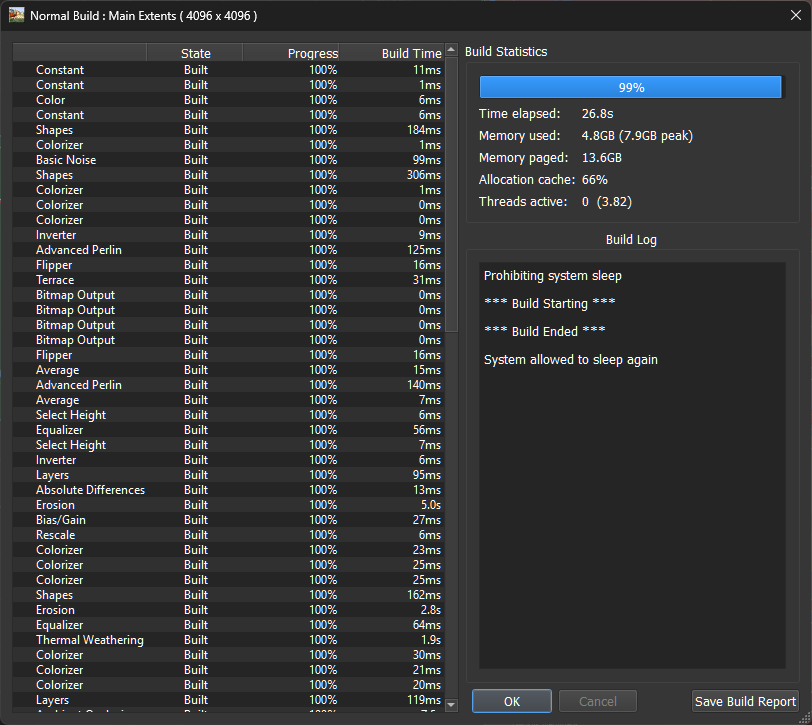Select the Layers row with 95ms
The height and width of the screenshot is (725, 812).
point(228,475)
